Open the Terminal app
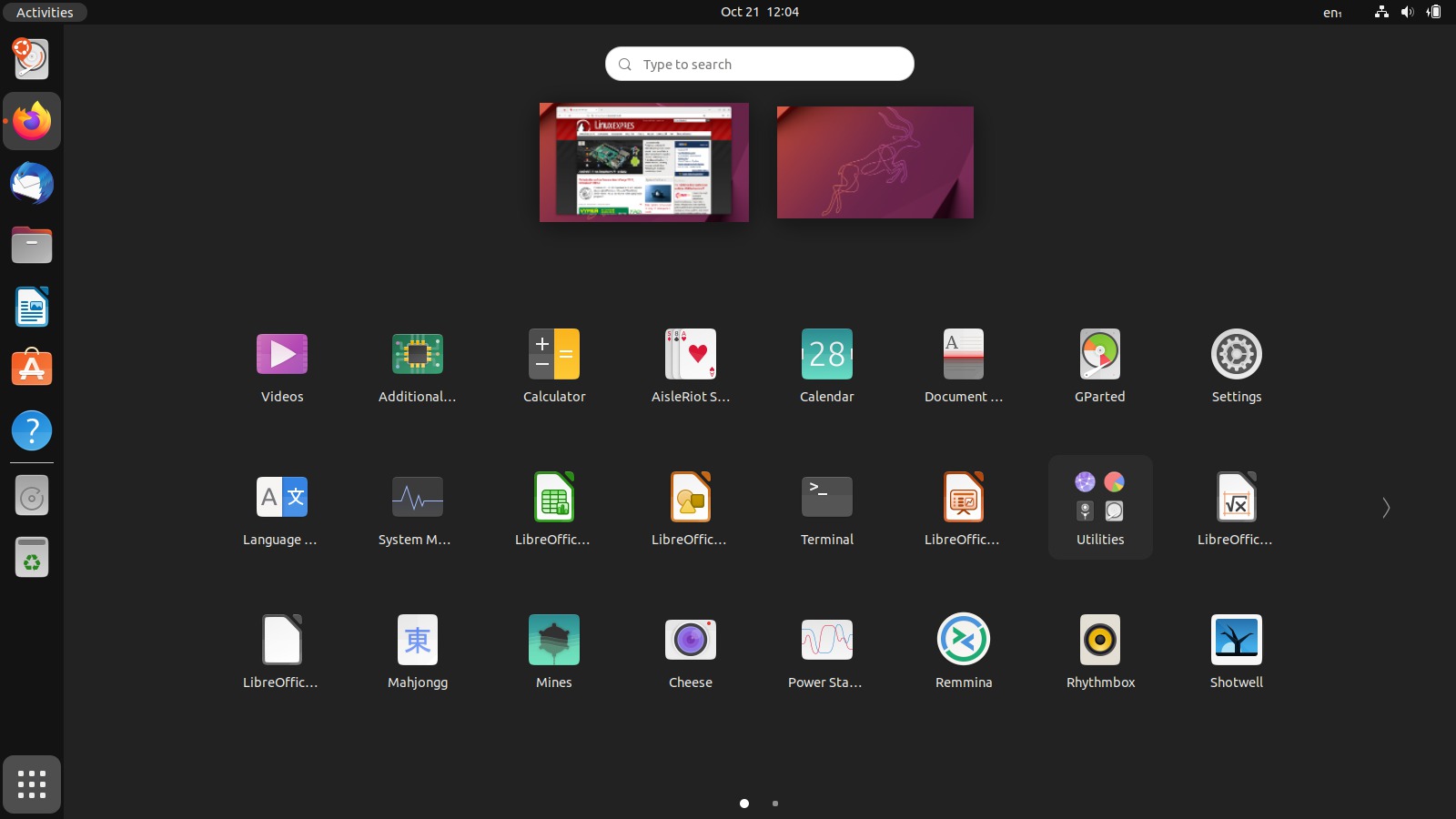The height and width of the screenshot is (819, 1456). coord(827,509)
